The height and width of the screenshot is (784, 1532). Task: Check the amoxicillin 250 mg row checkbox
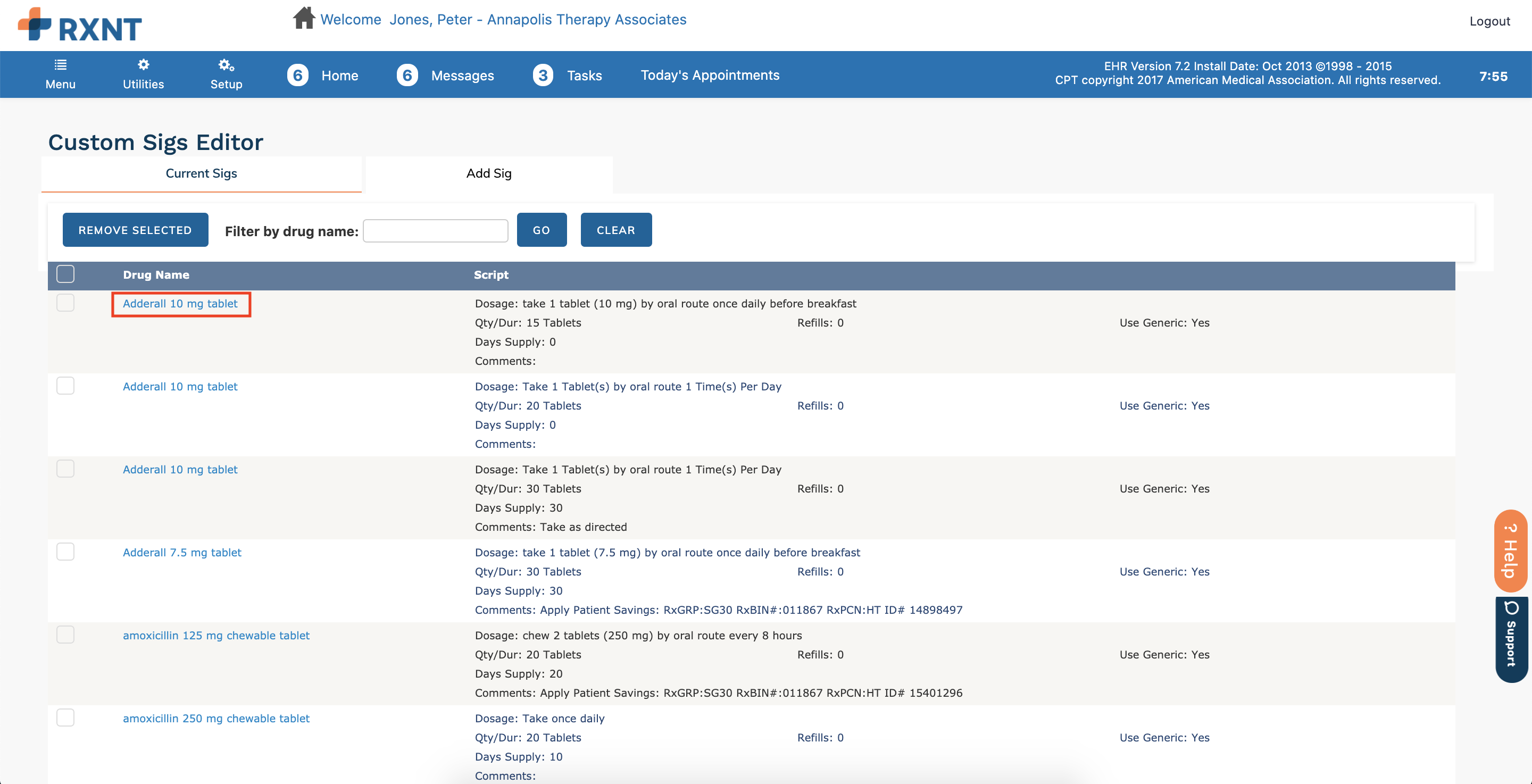click(65, 718)
